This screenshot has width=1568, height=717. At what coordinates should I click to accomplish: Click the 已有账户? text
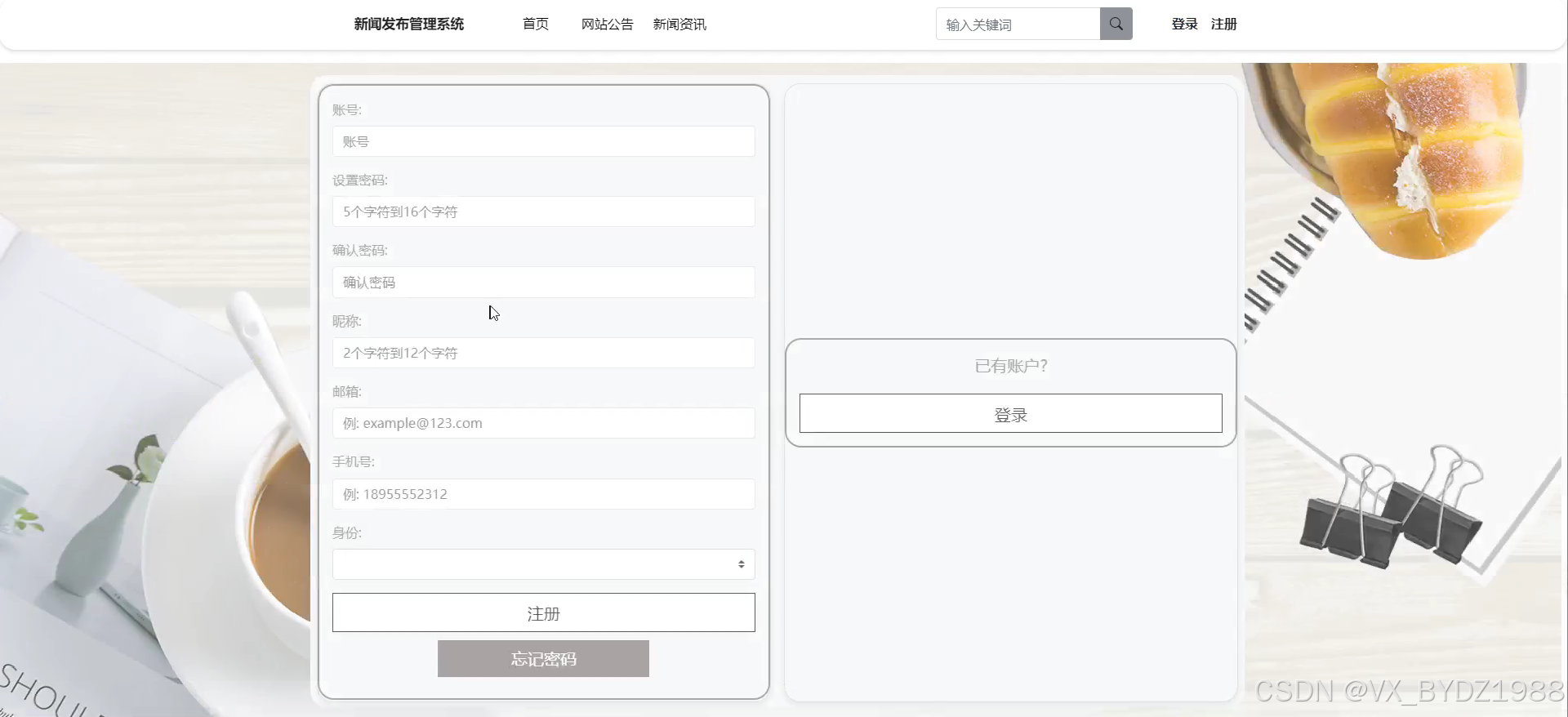point(1010,366)
